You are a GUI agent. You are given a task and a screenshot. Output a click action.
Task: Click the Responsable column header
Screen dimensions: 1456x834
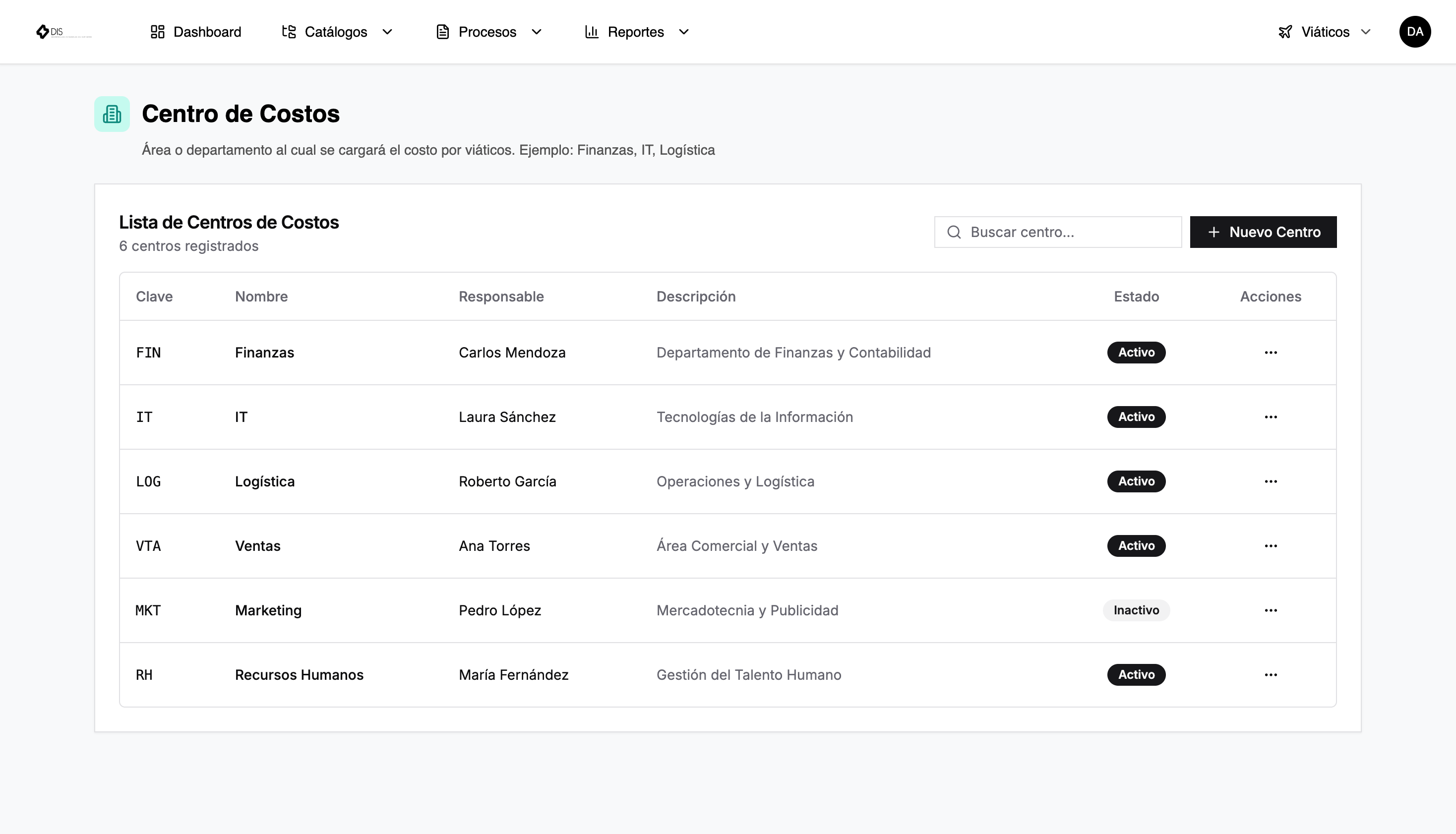tap(501, 296)
